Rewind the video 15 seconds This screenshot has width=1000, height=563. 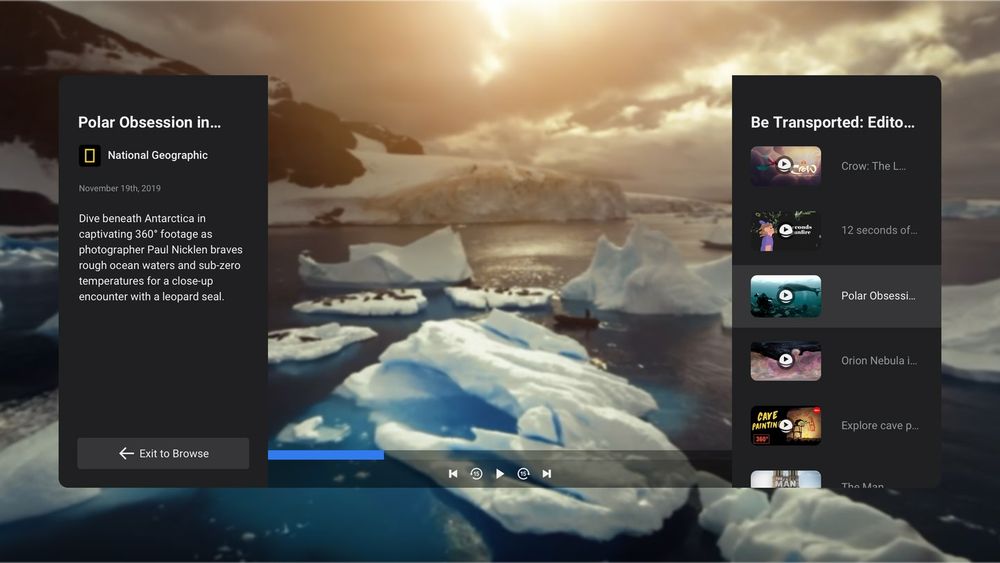476,474
